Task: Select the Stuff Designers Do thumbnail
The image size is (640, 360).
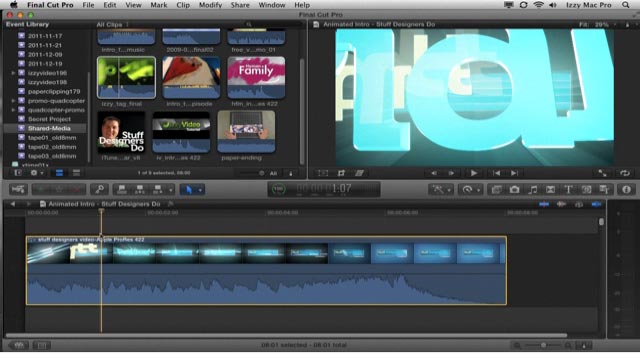Action: (x=121, y=132)
